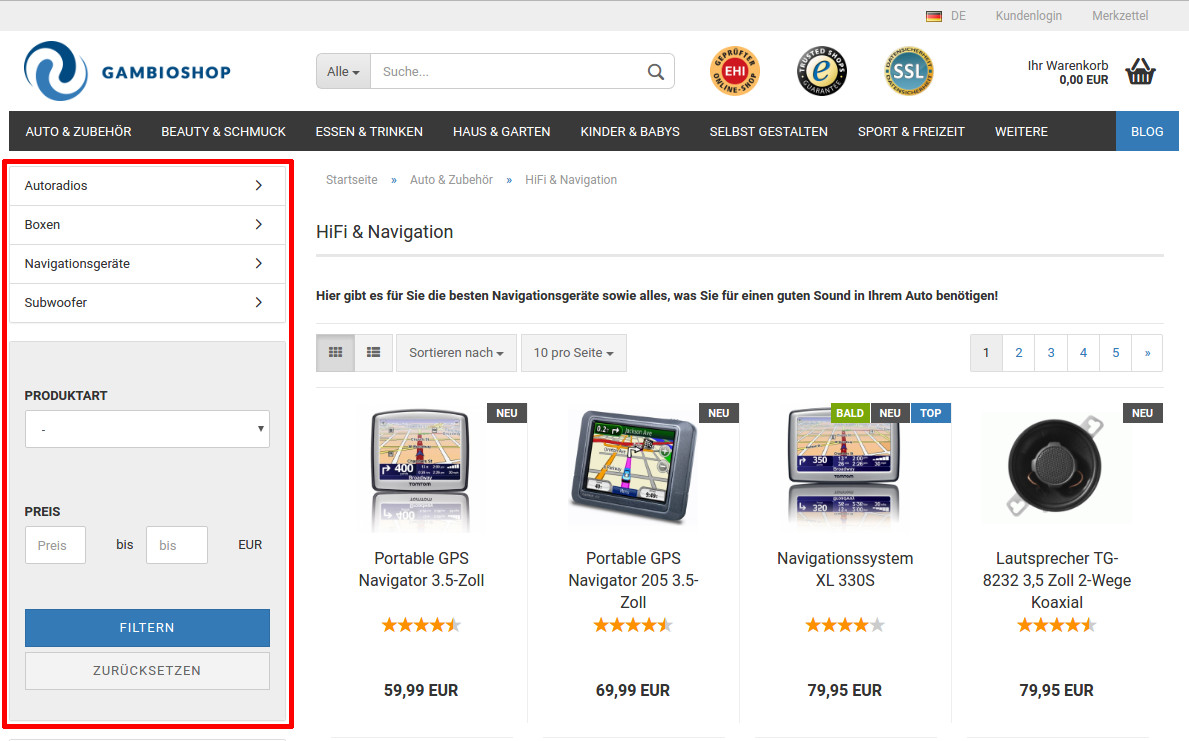Switch to grid tile view

(x=336, y=353)
